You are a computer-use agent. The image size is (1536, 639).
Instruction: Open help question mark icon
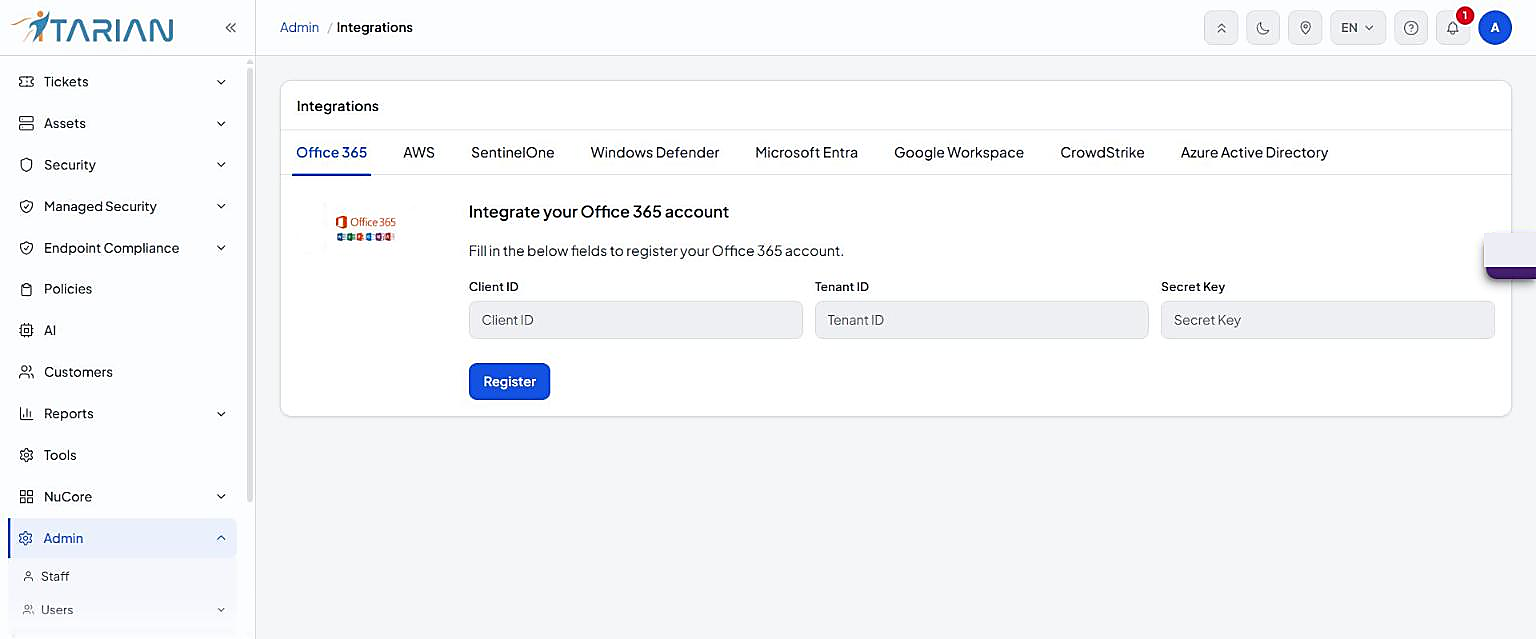1411,28
